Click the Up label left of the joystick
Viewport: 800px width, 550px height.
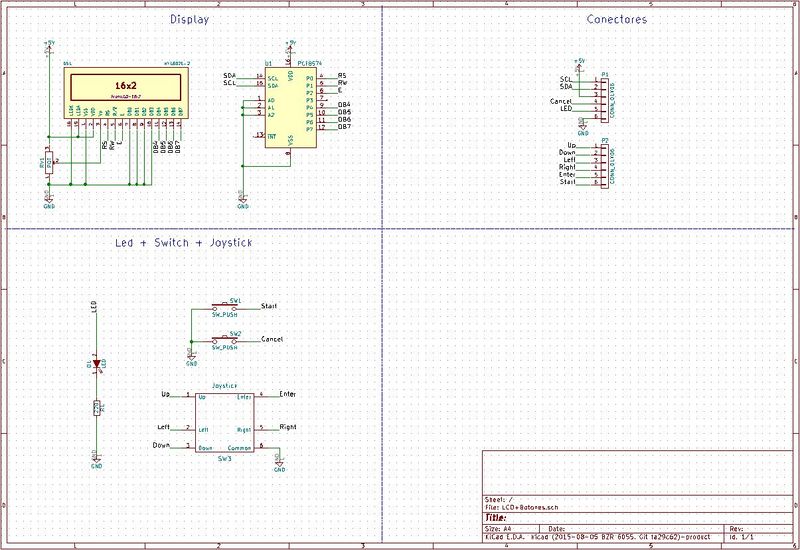click(165, 394)
